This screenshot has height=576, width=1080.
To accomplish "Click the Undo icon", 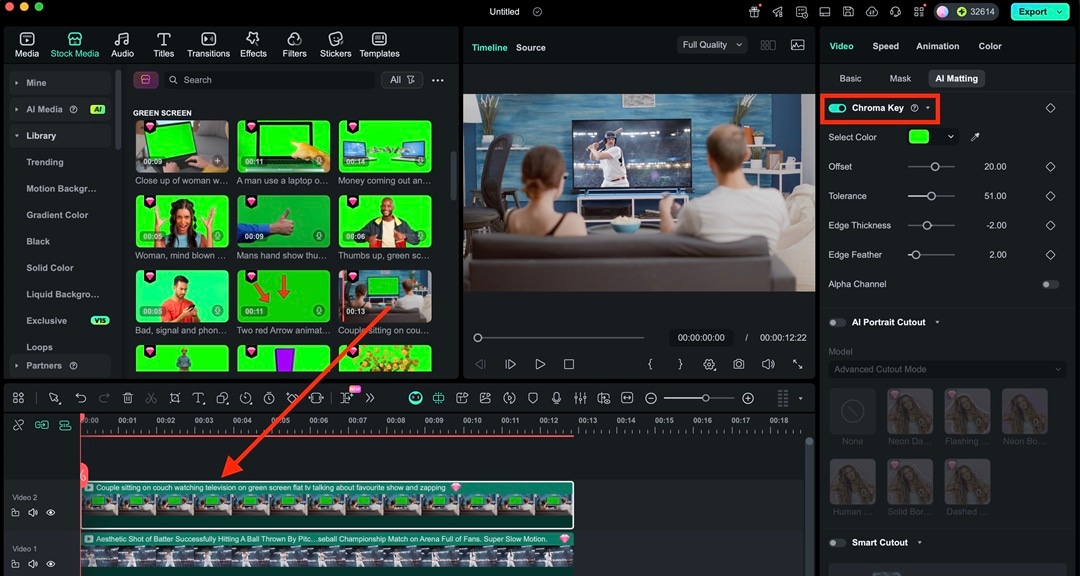I will click(81, 398).
